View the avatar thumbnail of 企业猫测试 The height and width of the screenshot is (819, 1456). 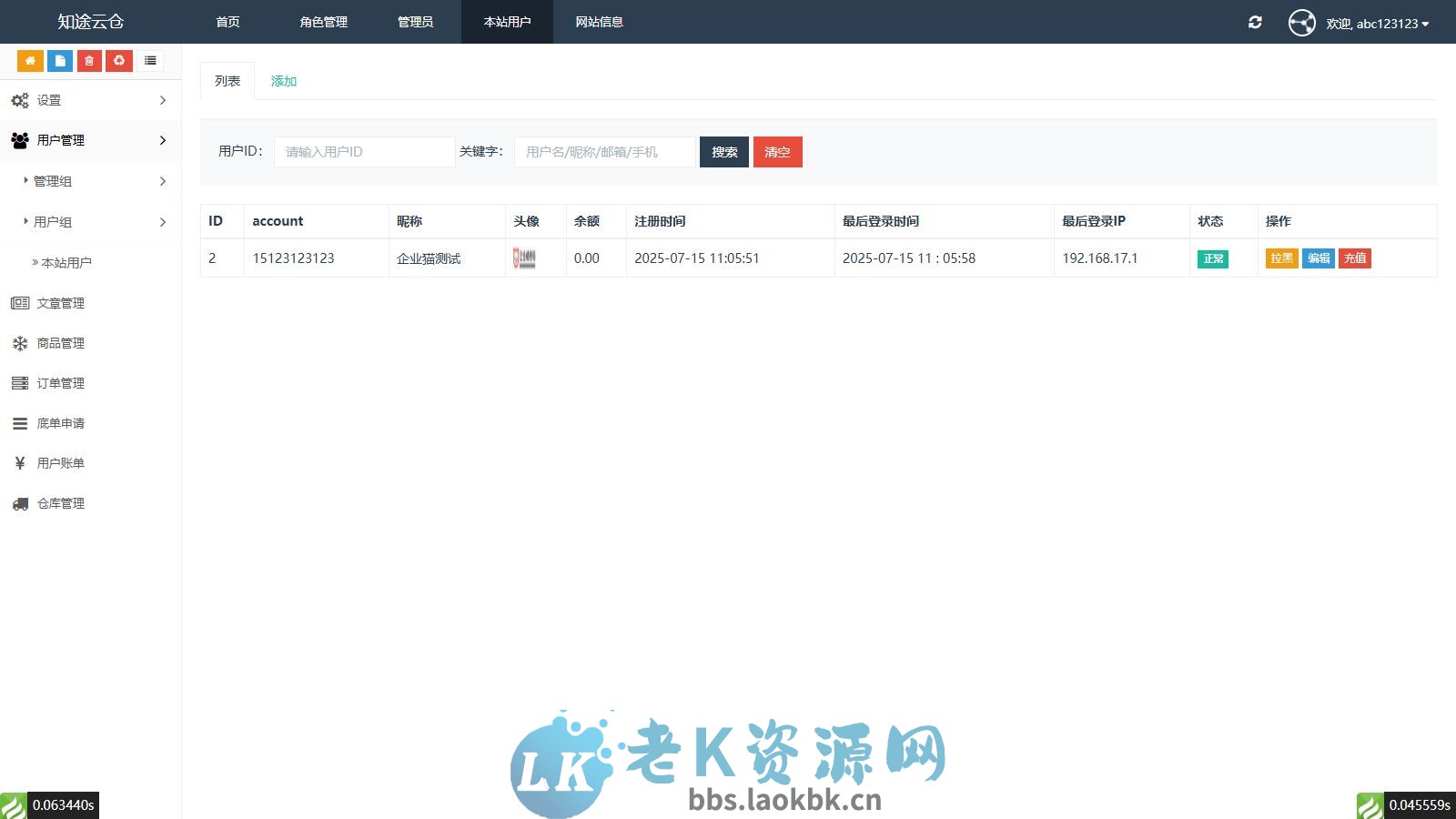[523, 258]
